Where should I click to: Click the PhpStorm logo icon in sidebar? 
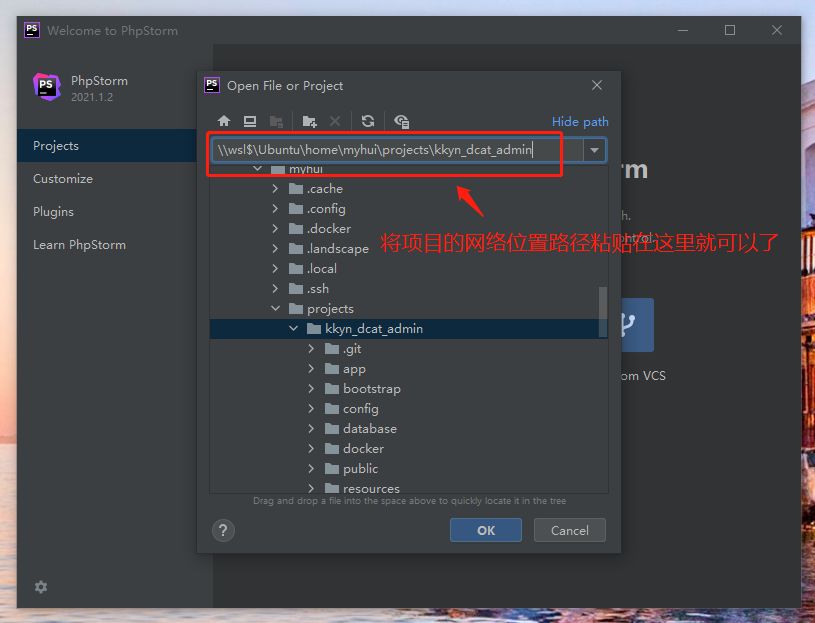(47, 87)
